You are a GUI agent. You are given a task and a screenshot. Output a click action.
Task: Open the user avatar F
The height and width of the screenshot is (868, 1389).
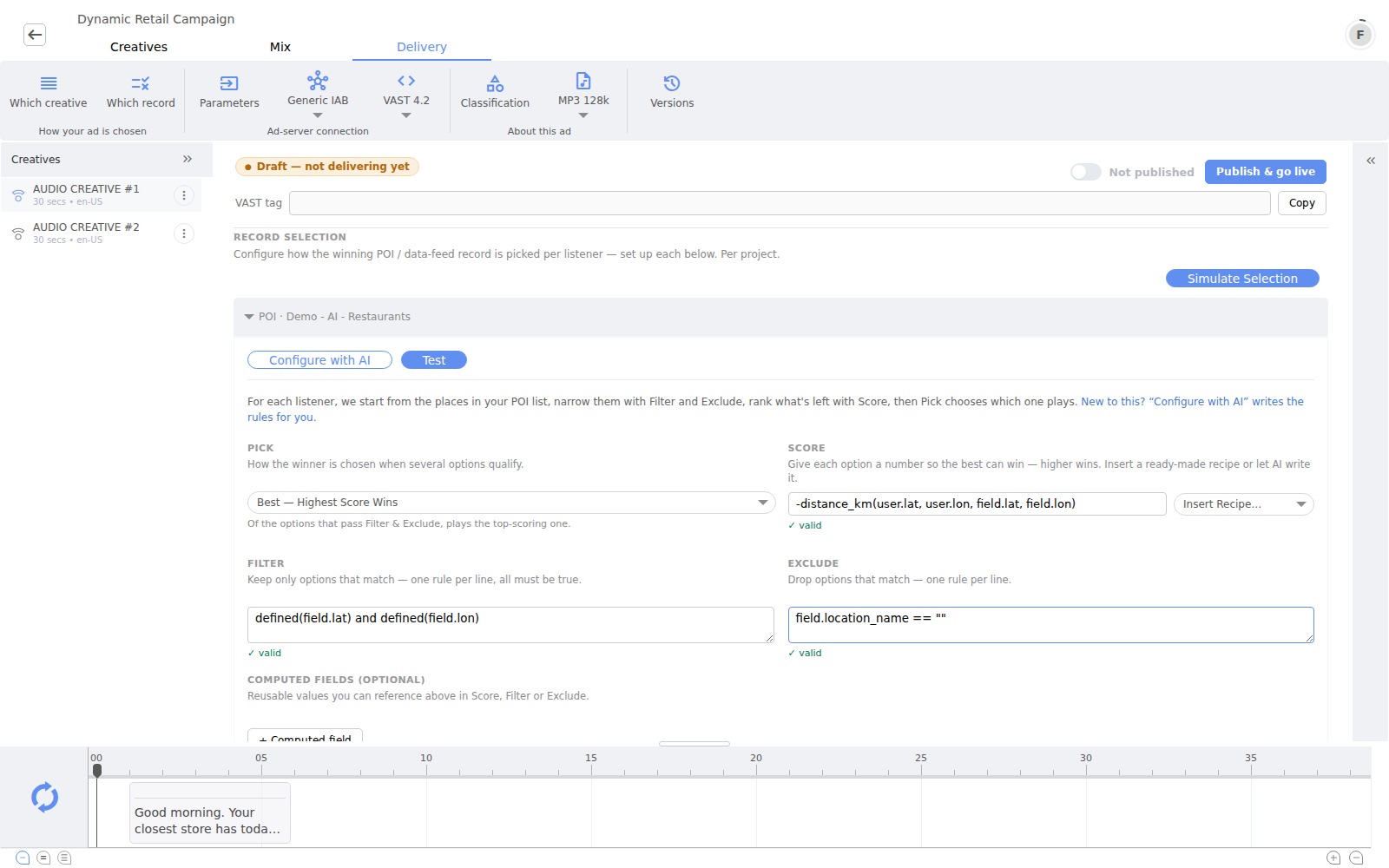(x=1360, y=35)
